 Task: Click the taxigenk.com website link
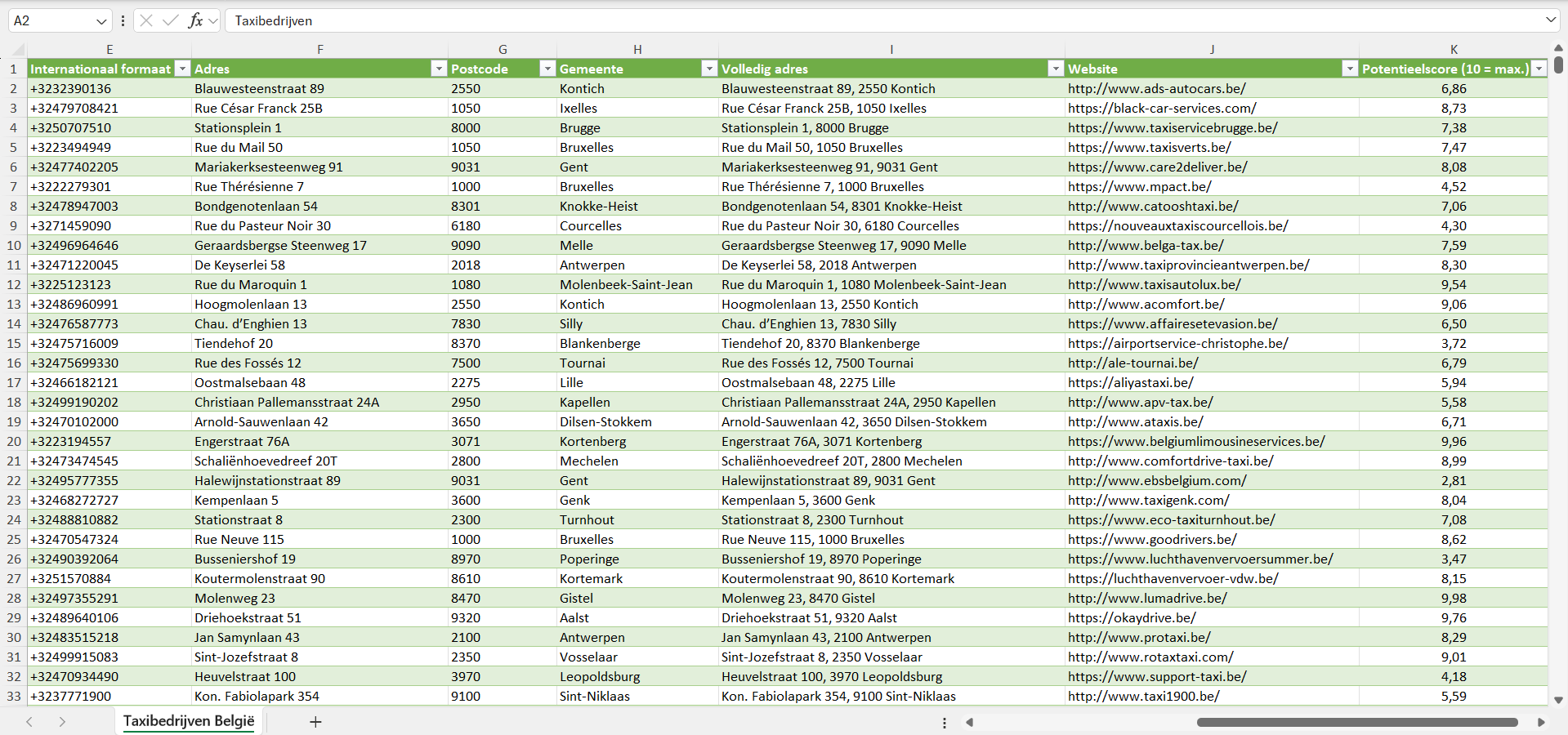1148,501
